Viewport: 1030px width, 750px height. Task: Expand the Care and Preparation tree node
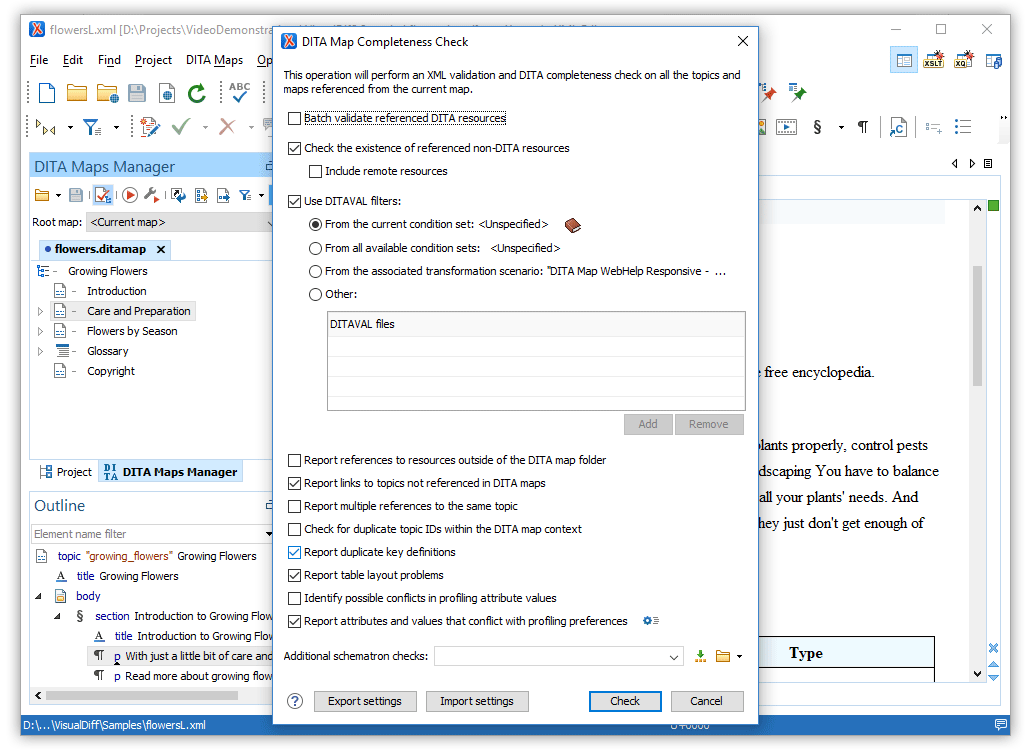(40, 311)
